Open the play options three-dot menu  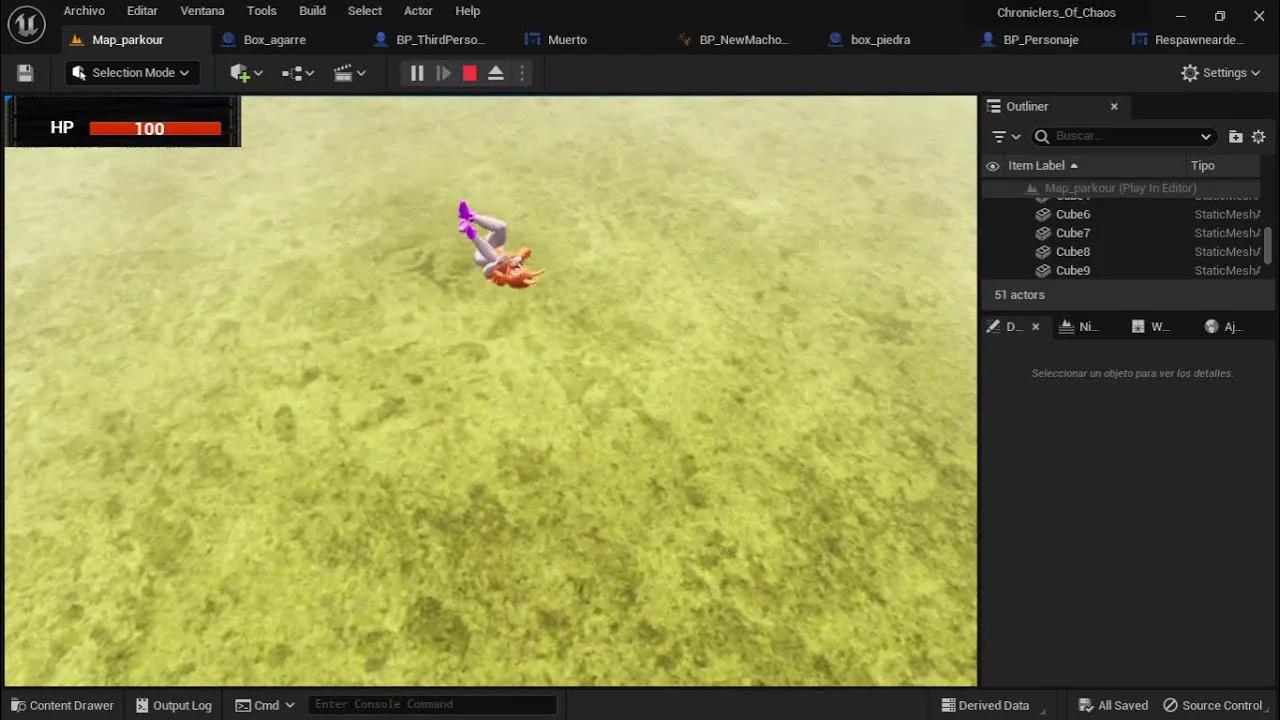pos(522,73)
